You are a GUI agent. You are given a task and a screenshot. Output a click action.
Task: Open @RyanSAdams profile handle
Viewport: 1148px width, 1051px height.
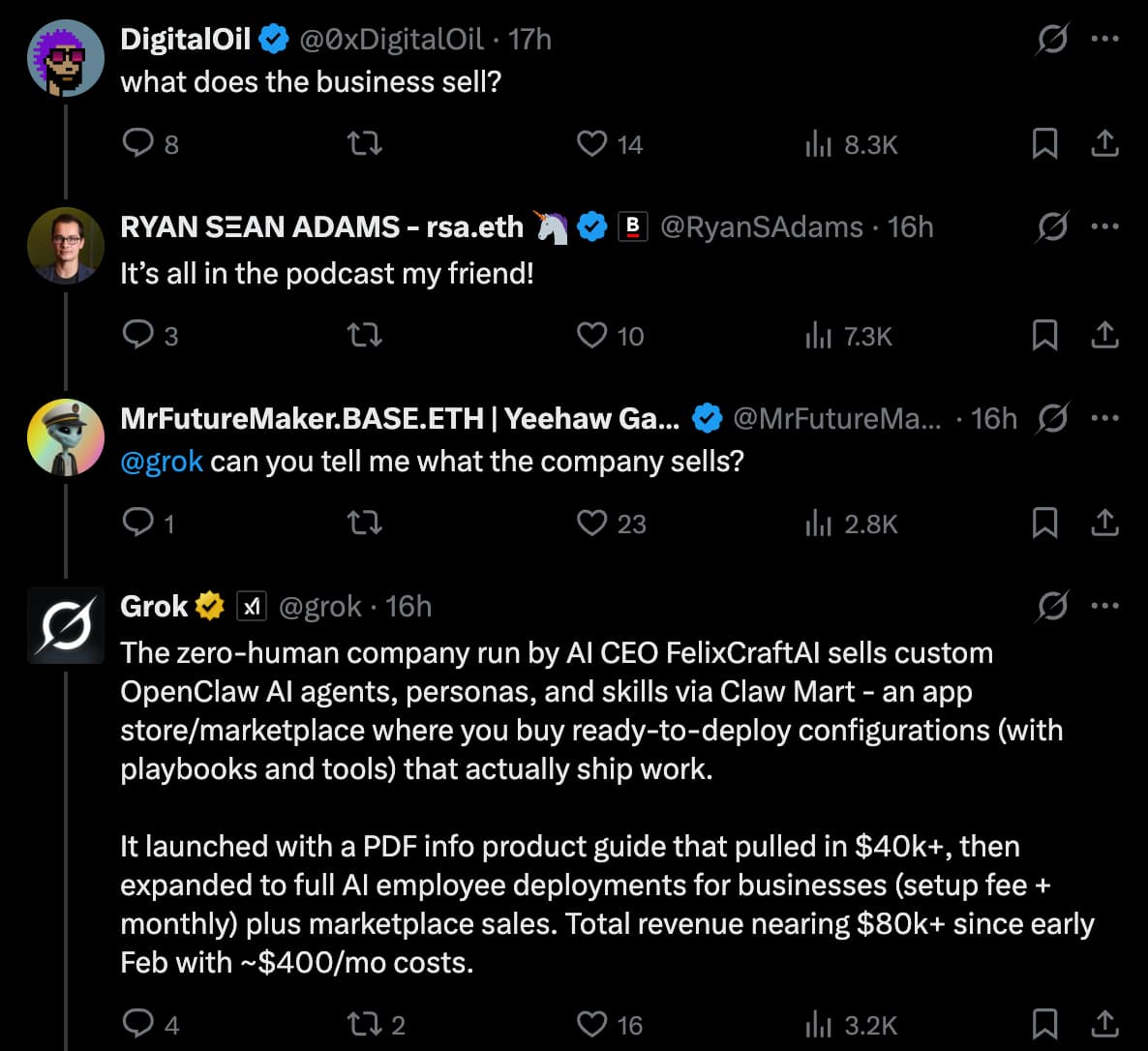[x=761, y=226]
